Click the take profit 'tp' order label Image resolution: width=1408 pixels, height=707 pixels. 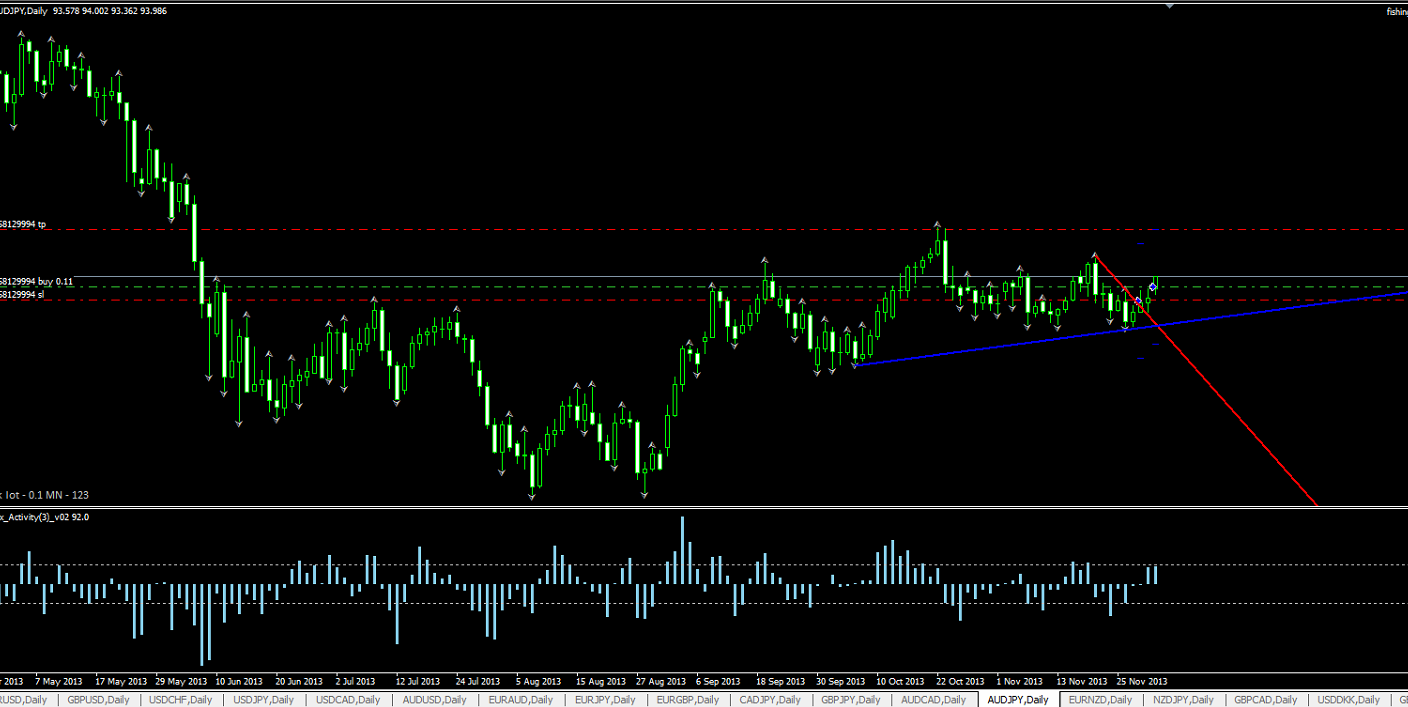point(22,225)
